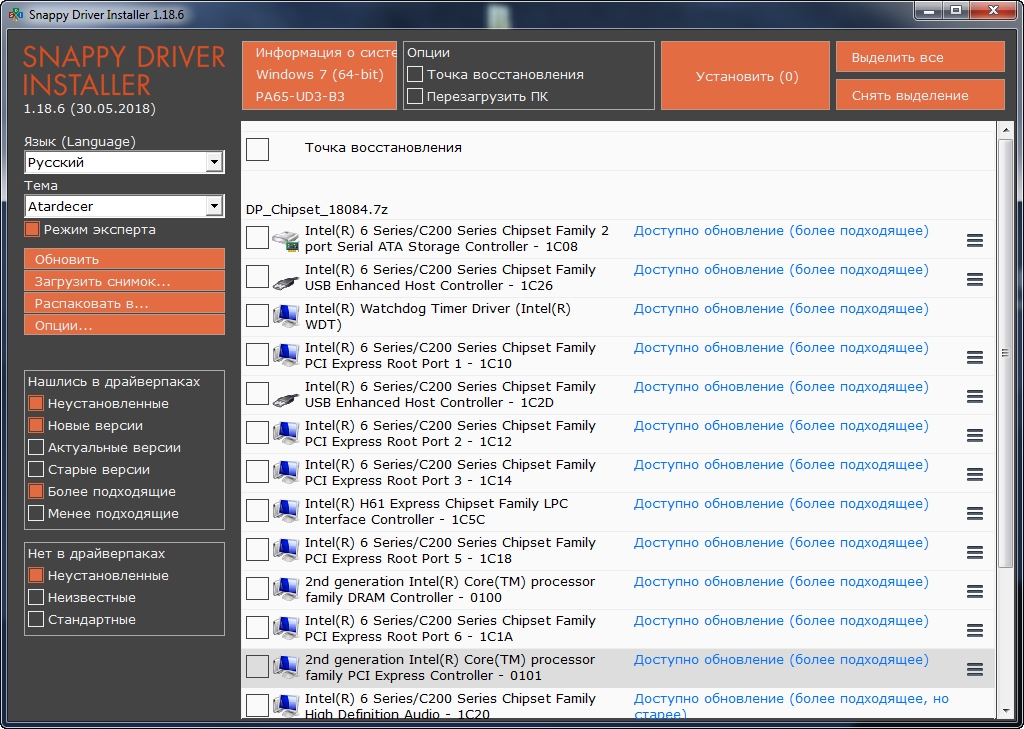
Task: Click the device icon for H61 LPC Interface Controller
Action: [x=285, y=512]
